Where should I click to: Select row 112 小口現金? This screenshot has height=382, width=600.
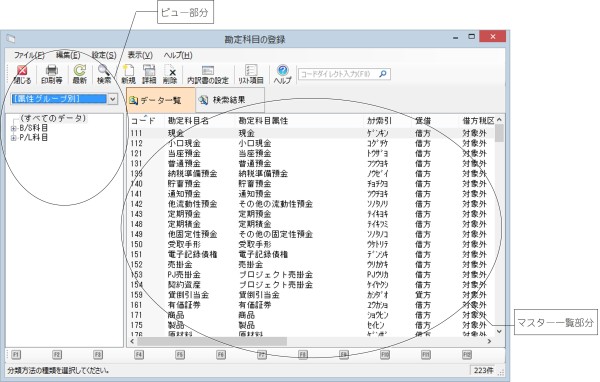click(x=311, y=143)
